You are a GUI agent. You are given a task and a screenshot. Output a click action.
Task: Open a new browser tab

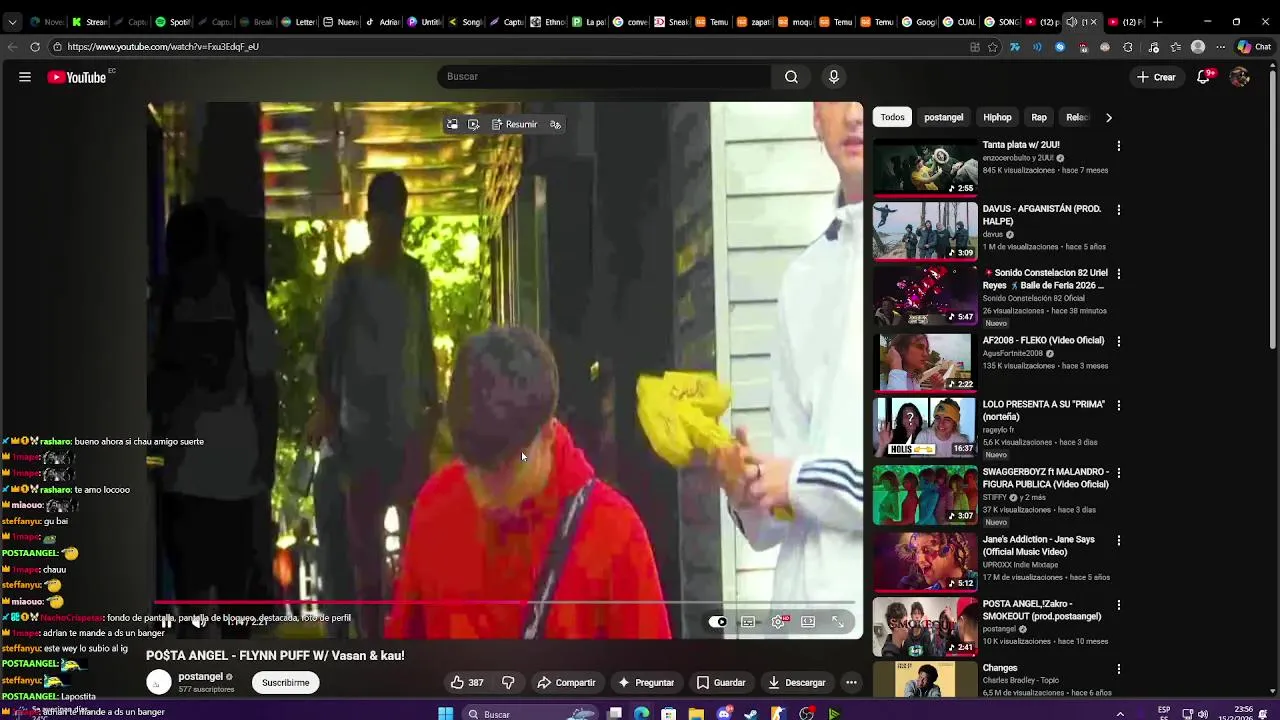pyautogui.click(x=1157, y=22)
